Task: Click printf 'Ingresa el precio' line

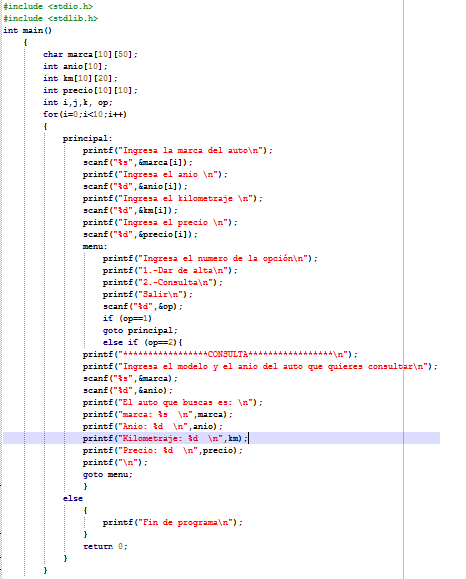Action: [160, 222]
